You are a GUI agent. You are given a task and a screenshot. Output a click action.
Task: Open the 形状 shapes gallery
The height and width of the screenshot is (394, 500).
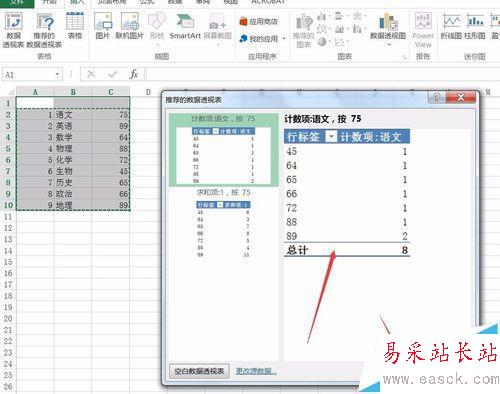point(157,28)
